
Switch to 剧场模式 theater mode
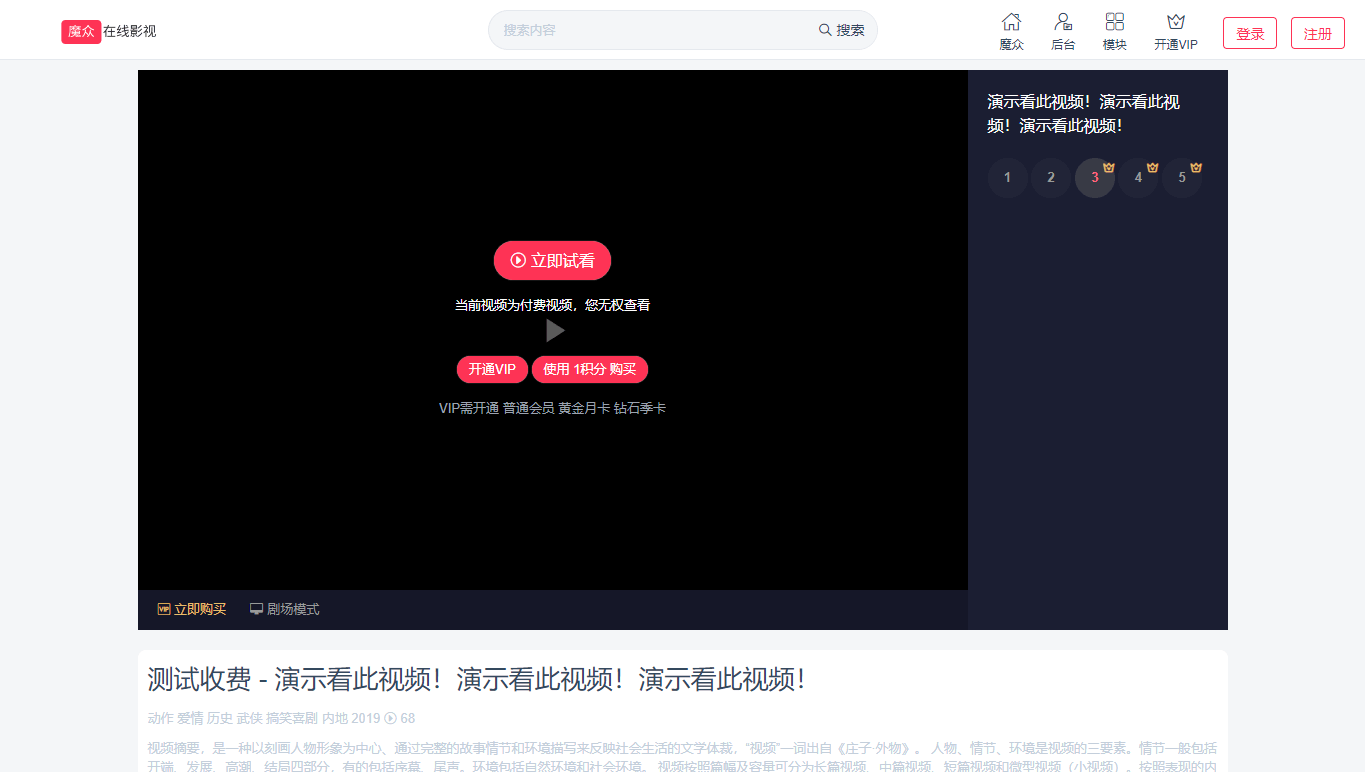[285, 609]
